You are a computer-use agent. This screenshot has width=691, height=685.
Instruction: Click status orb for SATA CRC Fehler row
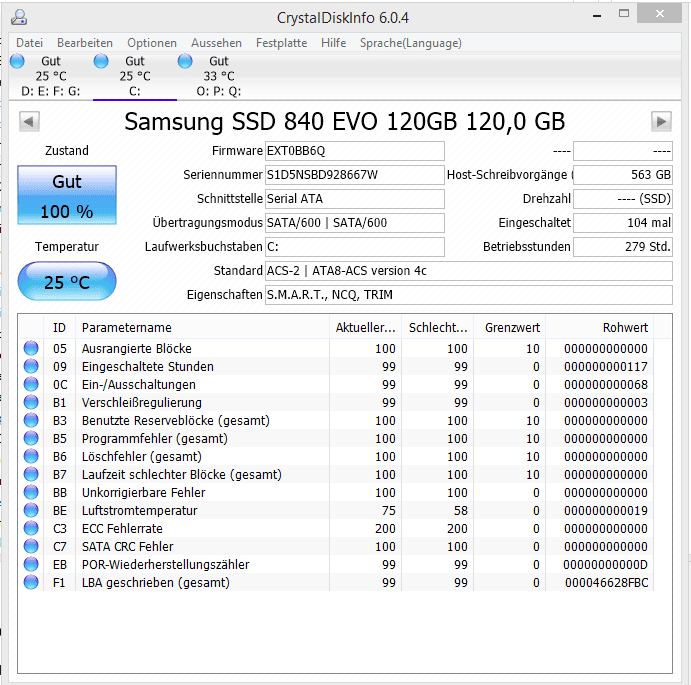pyautogui.click(x=31, y=547)
